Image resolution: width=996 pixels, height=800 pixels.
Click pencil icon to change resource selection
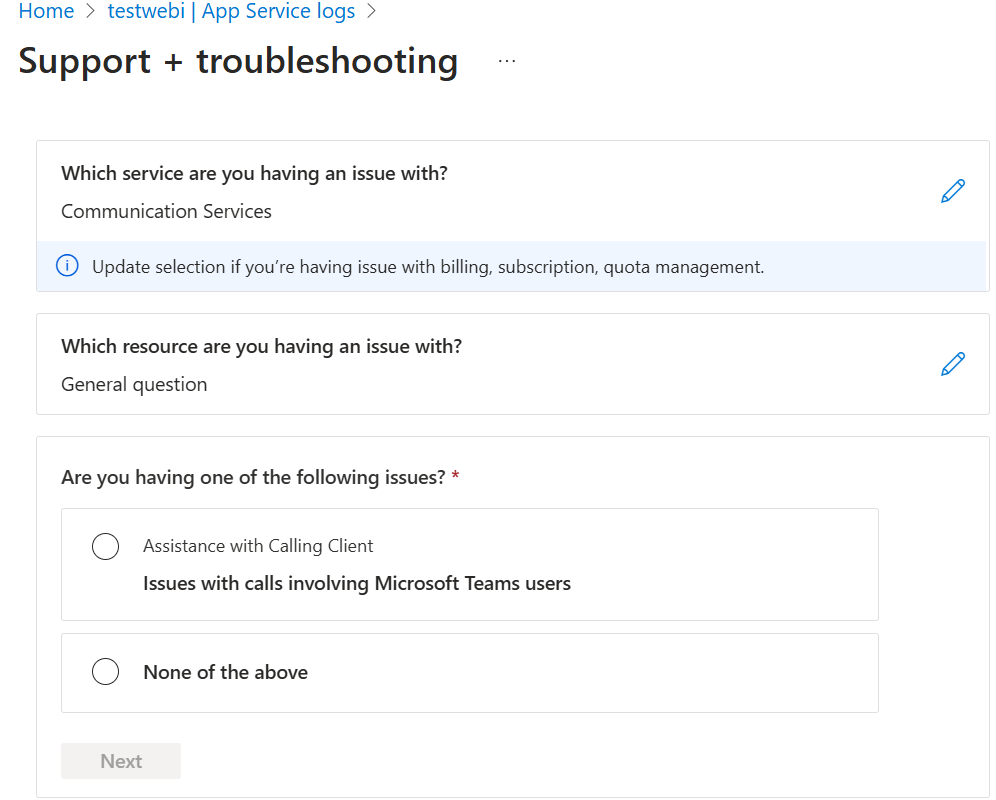click(x=952, y=363)
